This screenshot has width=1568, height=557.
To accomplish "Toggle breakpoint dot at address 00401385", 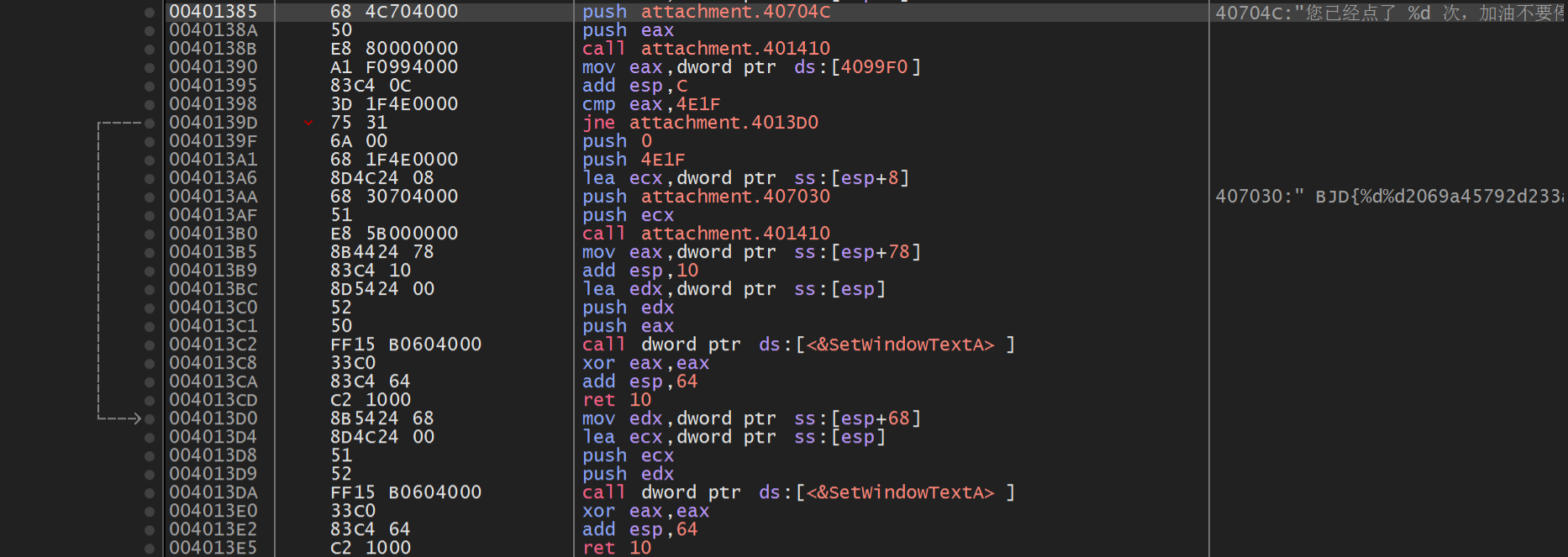I will (150, 12).
